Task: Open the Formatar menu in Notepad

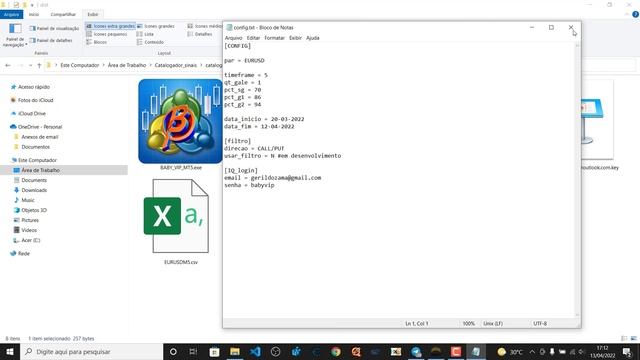Action: click(x=274, y=38)
